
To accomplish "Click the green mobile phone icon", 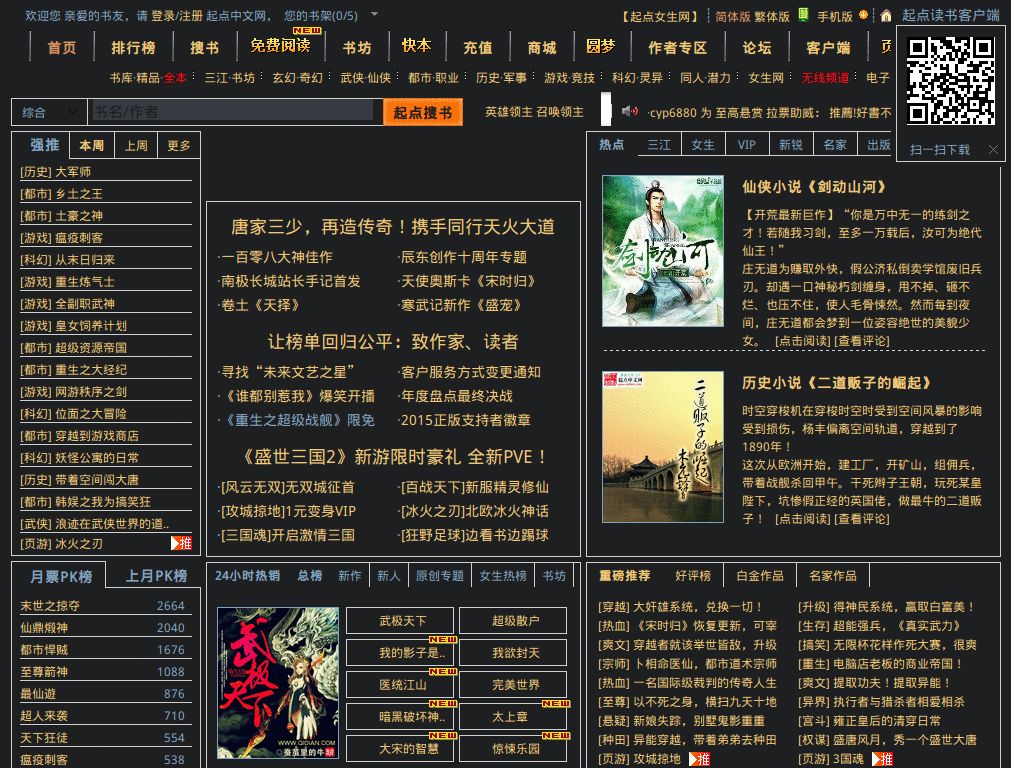I will click(803, 15).
